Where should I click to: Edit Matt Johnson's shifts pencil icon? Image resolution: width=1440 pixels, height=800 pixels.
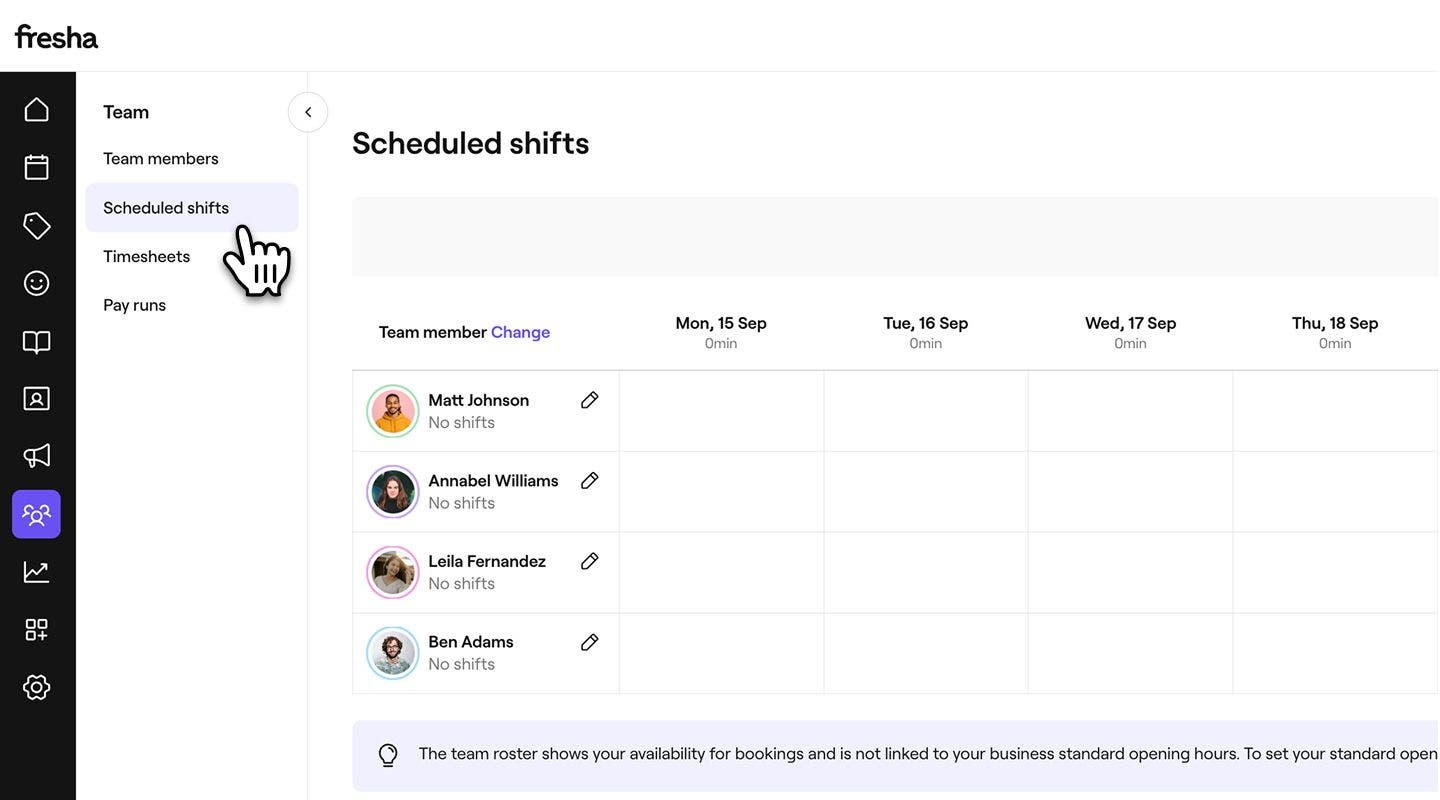590,400
